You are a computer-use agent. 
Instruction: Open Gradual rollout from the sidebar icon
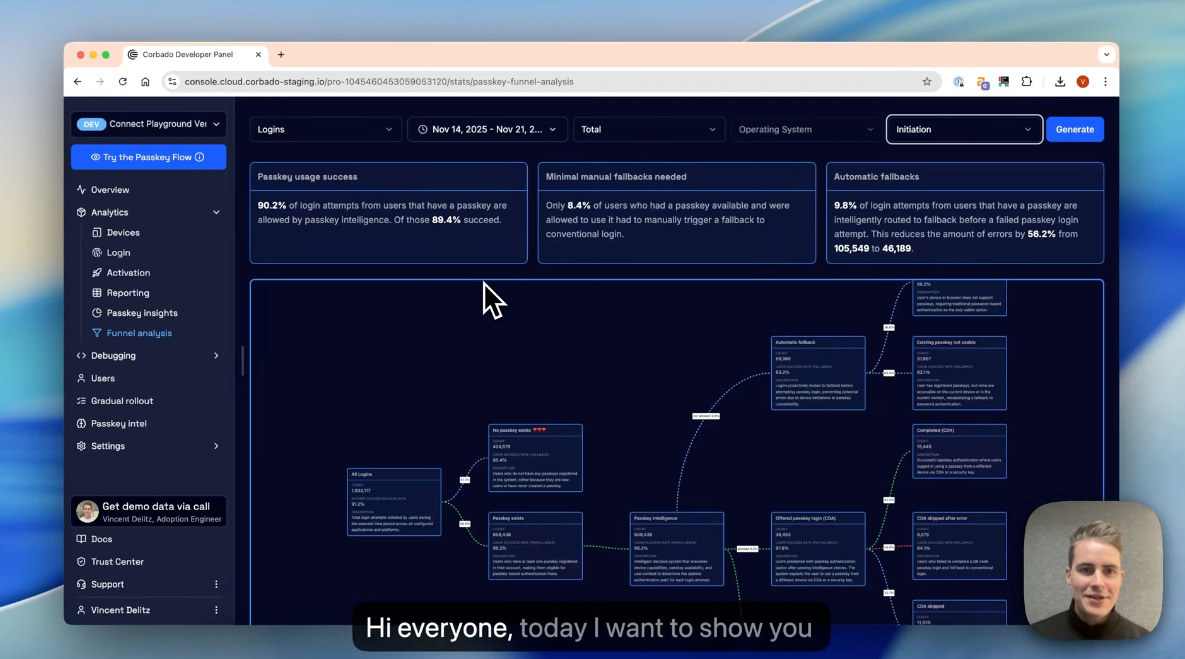coord(80,400)
